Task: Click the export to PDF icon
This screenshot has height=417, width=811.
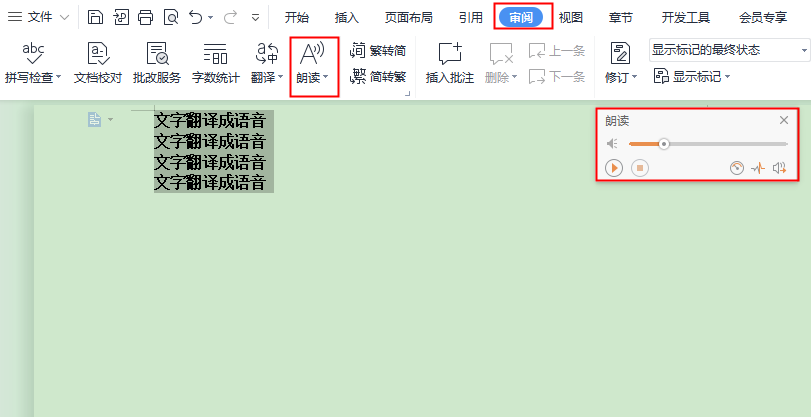Action: point(121,17)
